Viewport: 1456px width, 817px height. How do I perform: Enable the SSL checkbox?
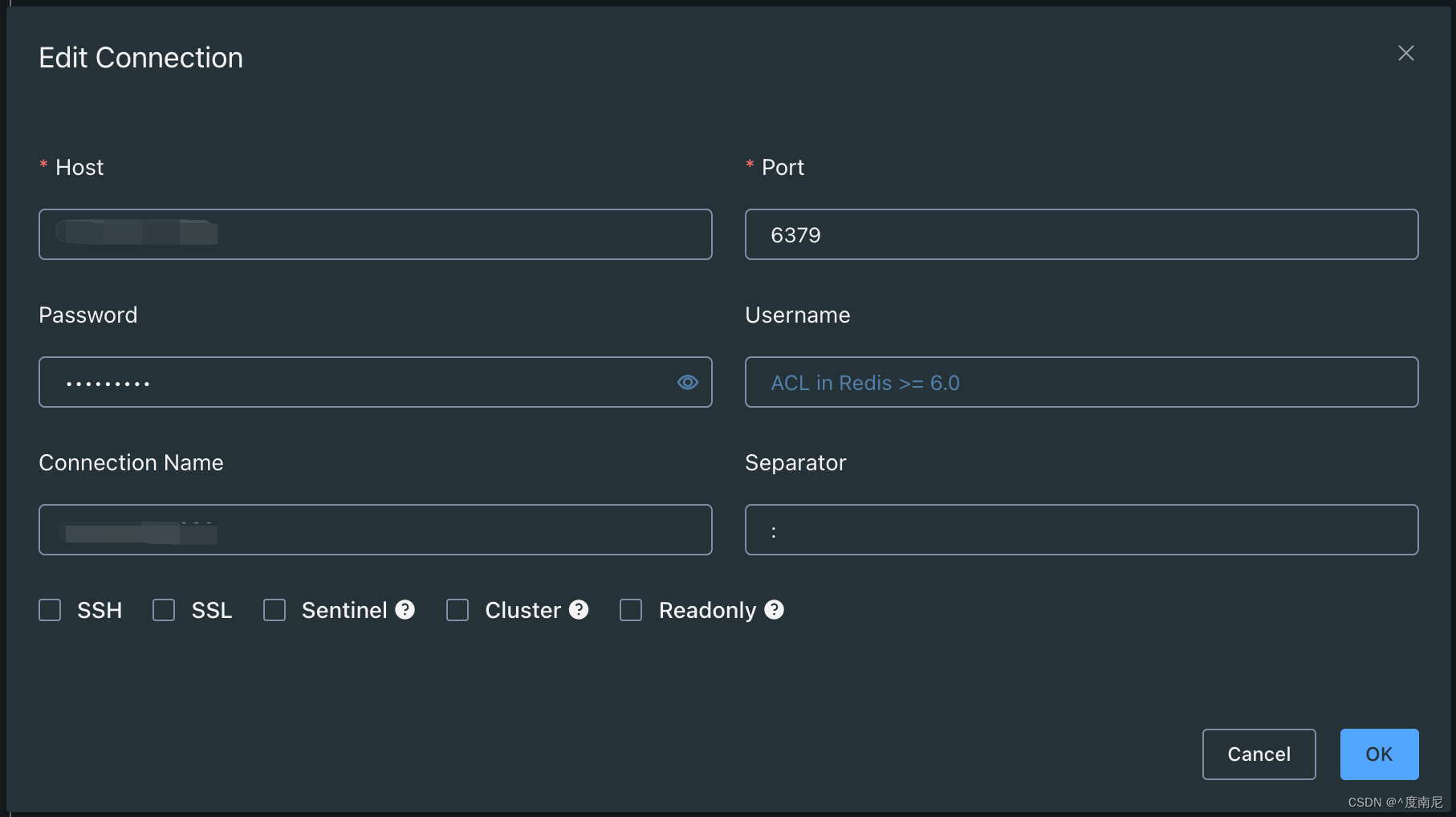click(x=164, y=610)
